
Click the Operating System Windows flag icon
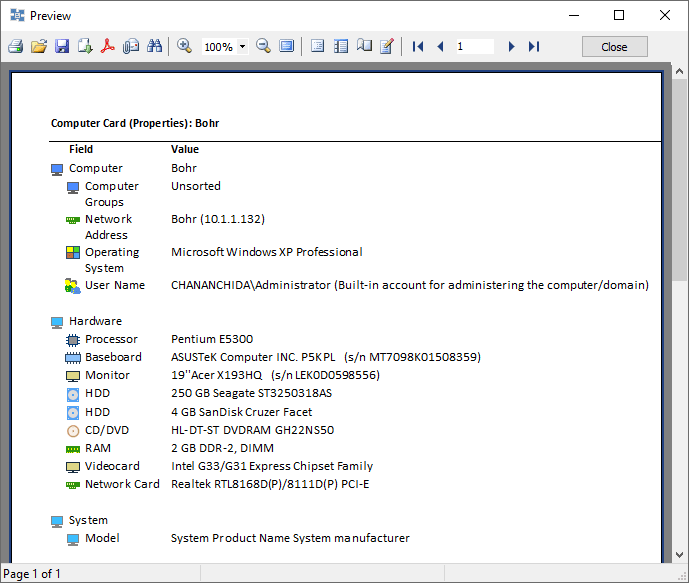[x=73, y=253]
